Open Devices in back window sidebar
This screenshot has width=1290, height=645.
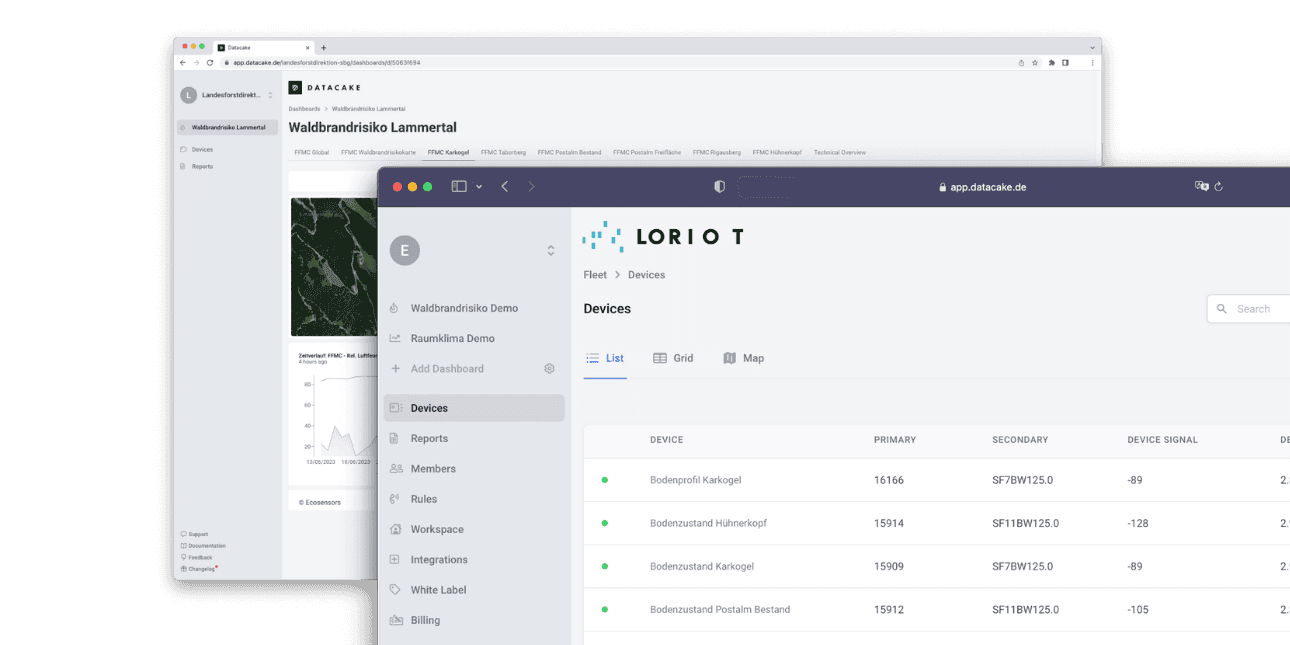coord(202,149)
